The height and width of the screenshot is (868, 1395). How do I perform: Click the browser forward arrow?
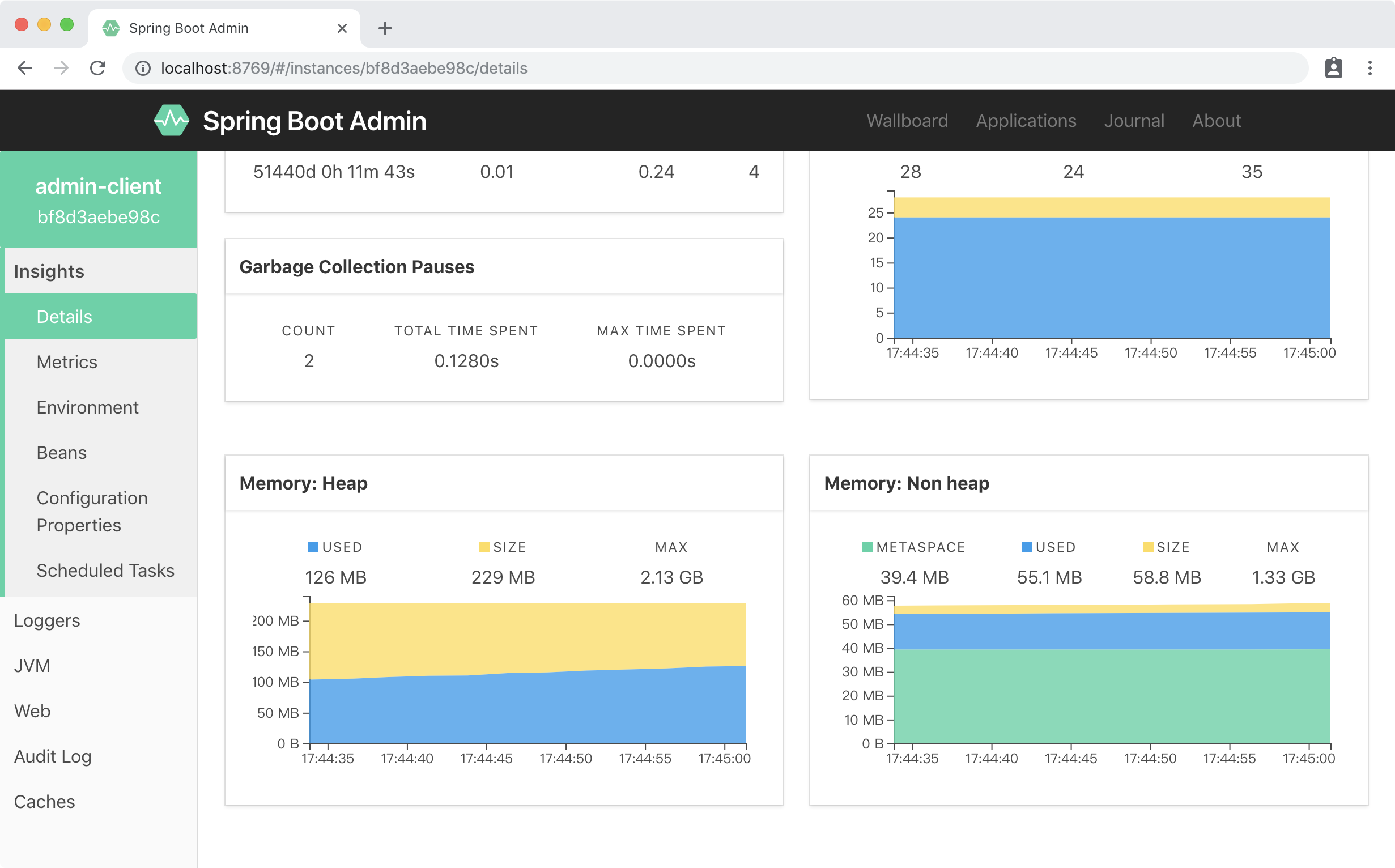(x=61, y=69)
